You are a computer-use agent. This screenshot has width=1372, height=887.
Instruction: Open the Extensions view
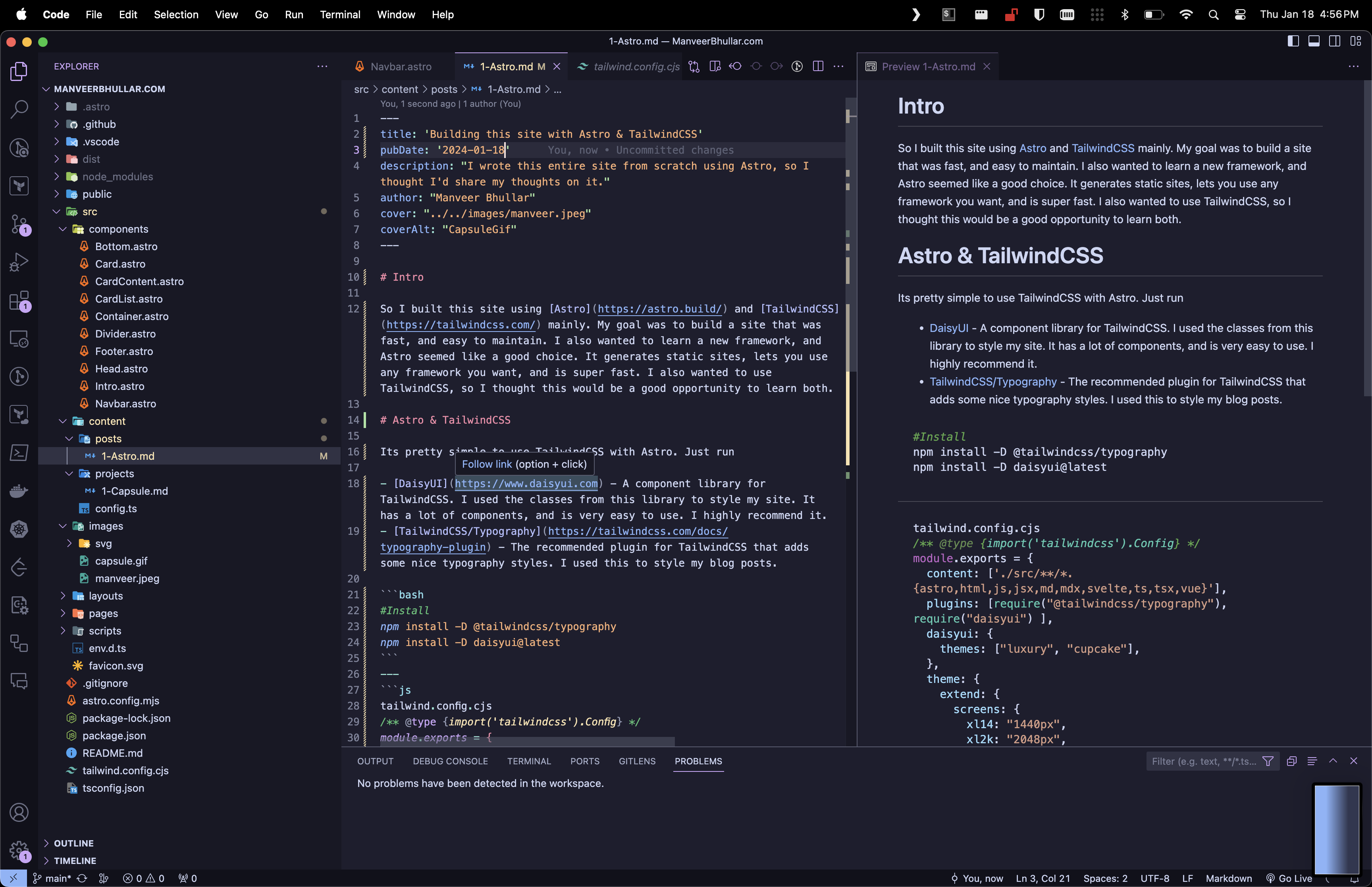pyautogui.click(x=19, y=301)
